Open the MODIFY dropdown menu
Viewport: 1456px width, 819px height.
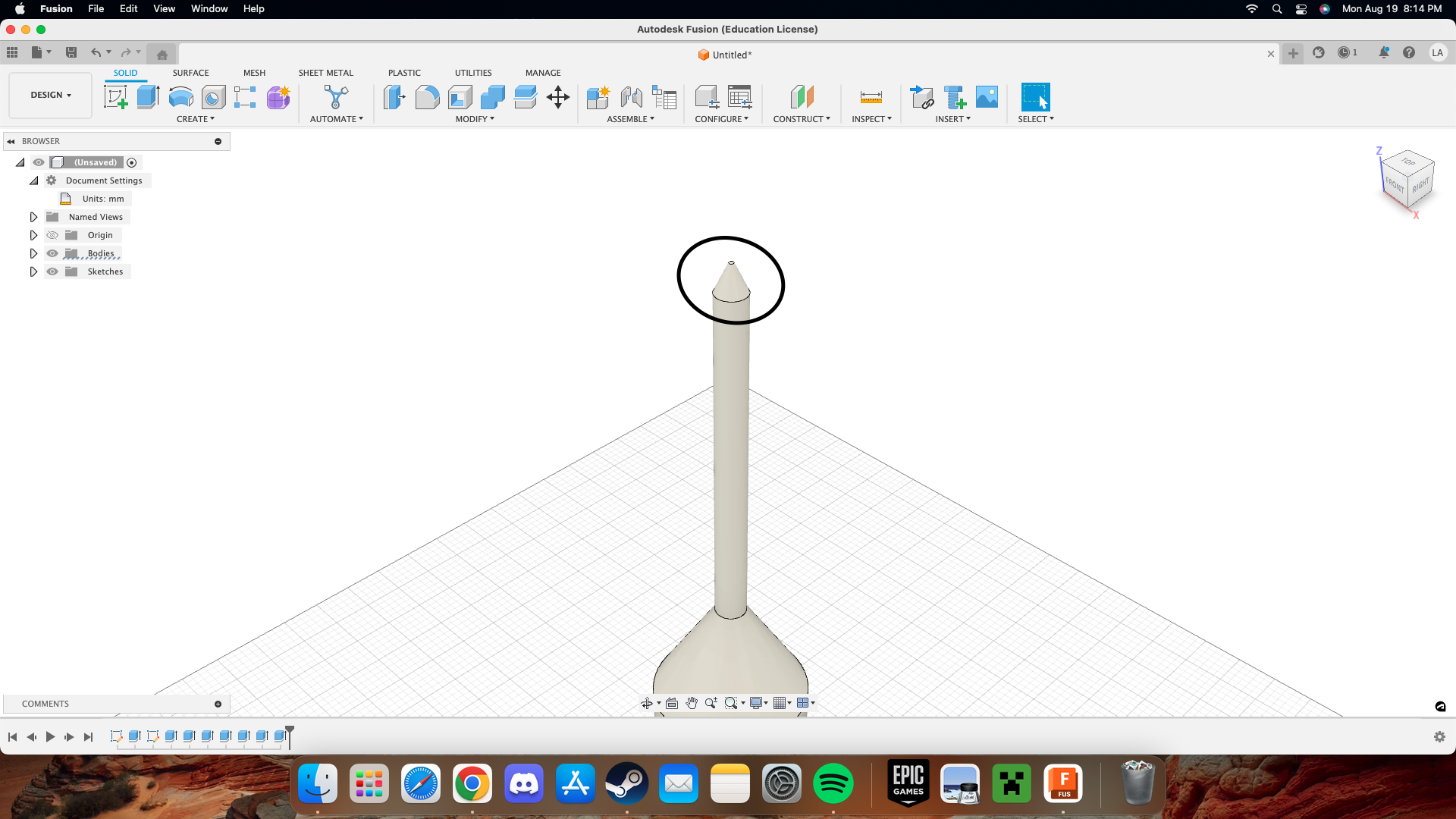(475, 119)
